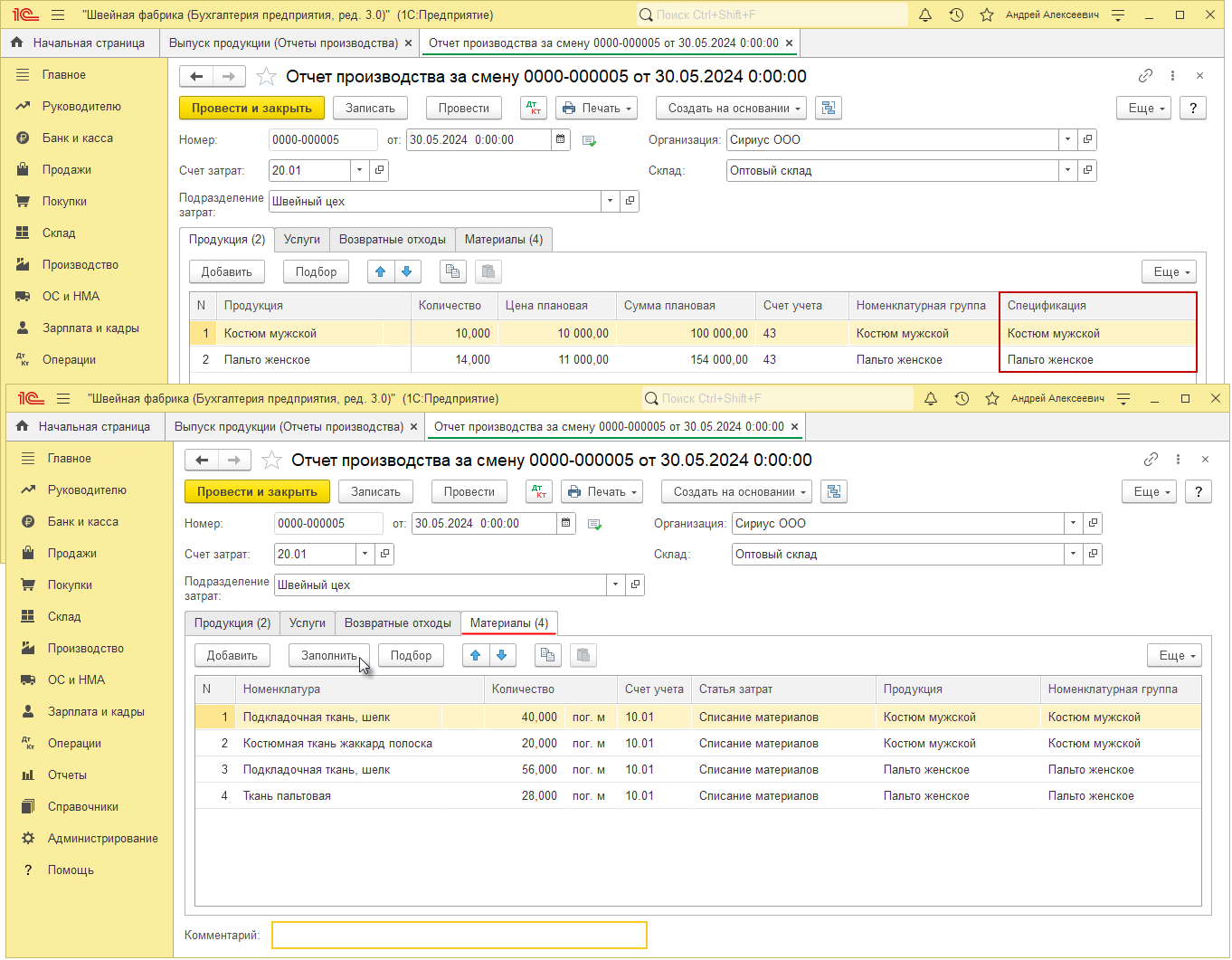Open history icon in lower window title bar
This screenshot has width=1232, height=960.
(962, 398)
